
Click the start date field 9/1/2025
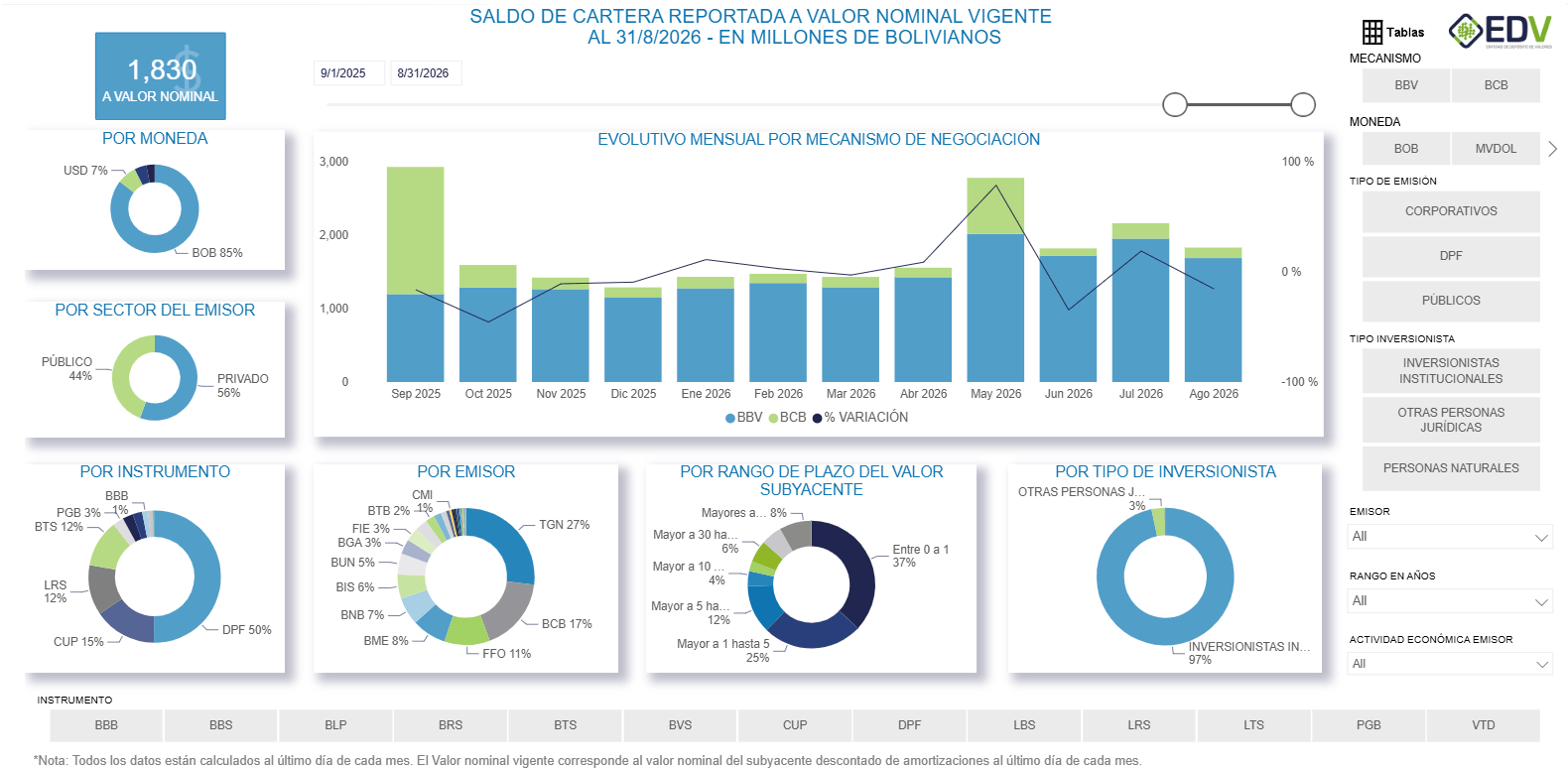pos(349,73)
